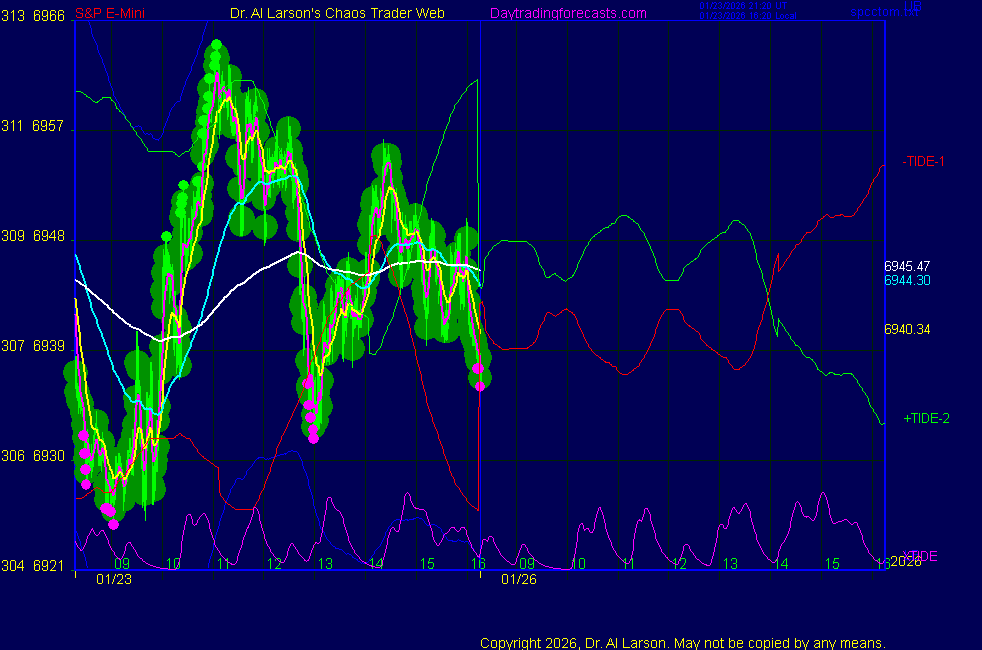Click the 6948 price axis label
982x650 pixels.
pos(48,237)
